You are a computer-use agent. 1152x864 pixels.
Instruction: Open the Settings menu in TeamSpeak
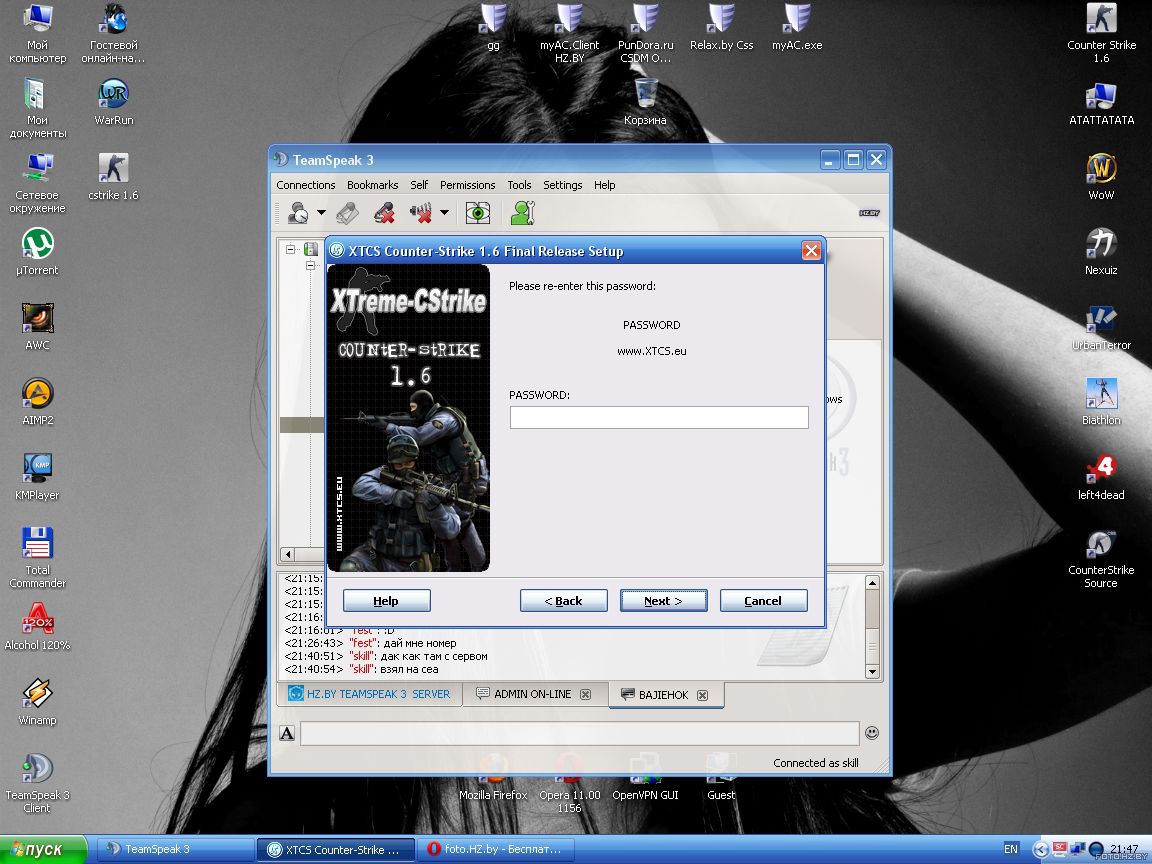click(563, 185)
